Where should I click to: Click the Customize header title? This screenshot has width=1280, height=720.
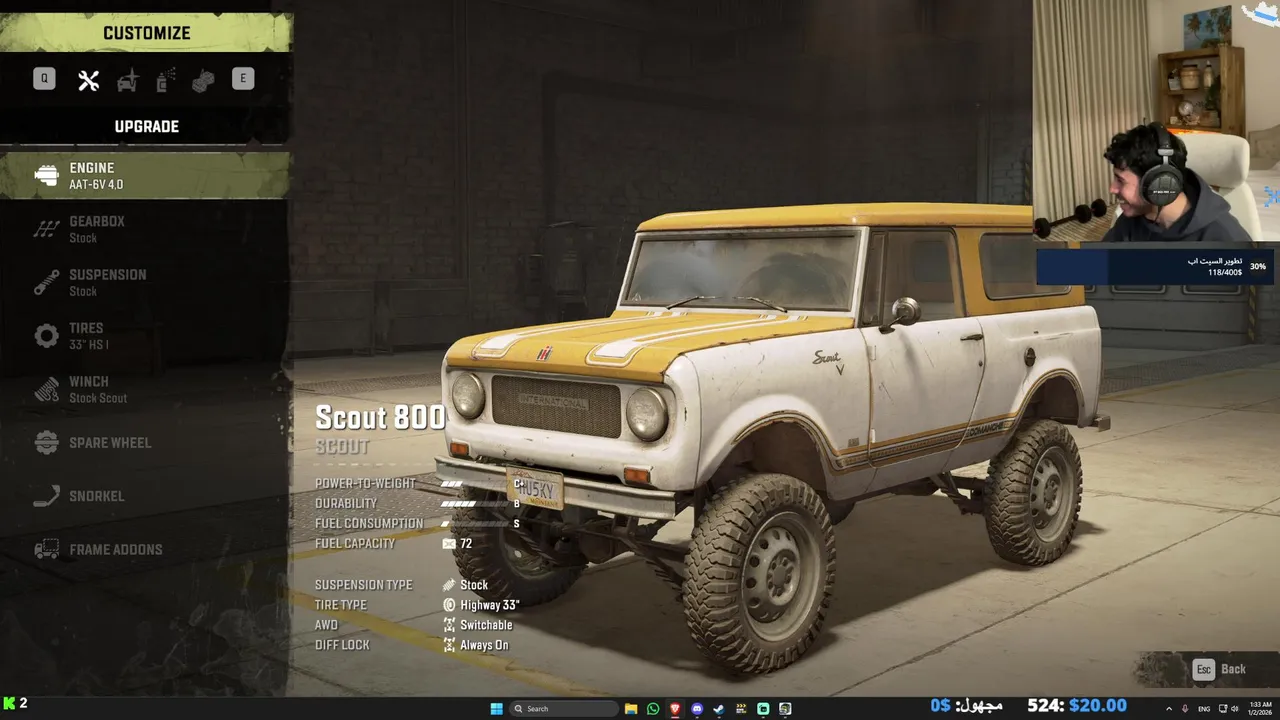[146, 33]
